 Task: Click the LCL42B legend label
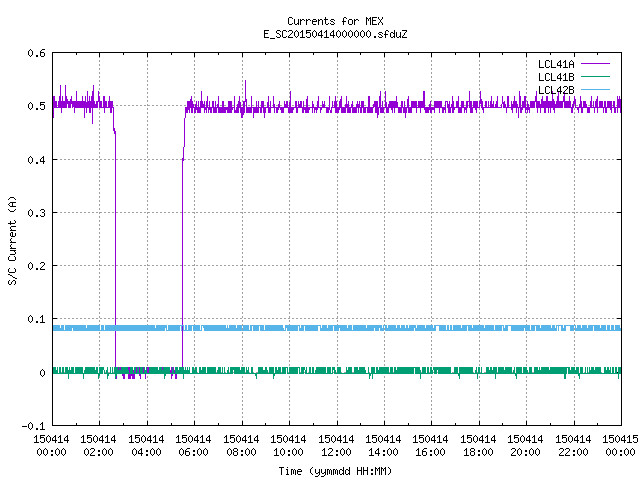(x=556, y=90)
